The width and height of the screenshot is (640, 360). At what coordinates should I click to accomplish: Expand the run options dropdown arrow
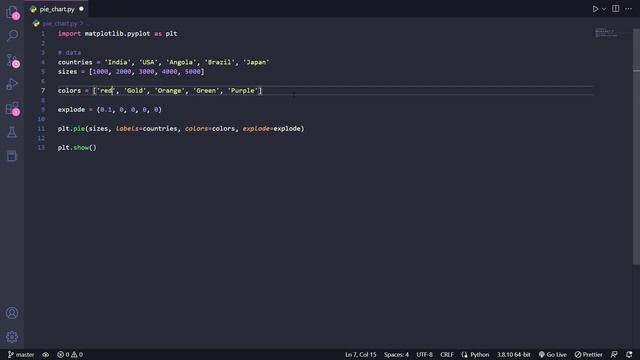point(604,9)
